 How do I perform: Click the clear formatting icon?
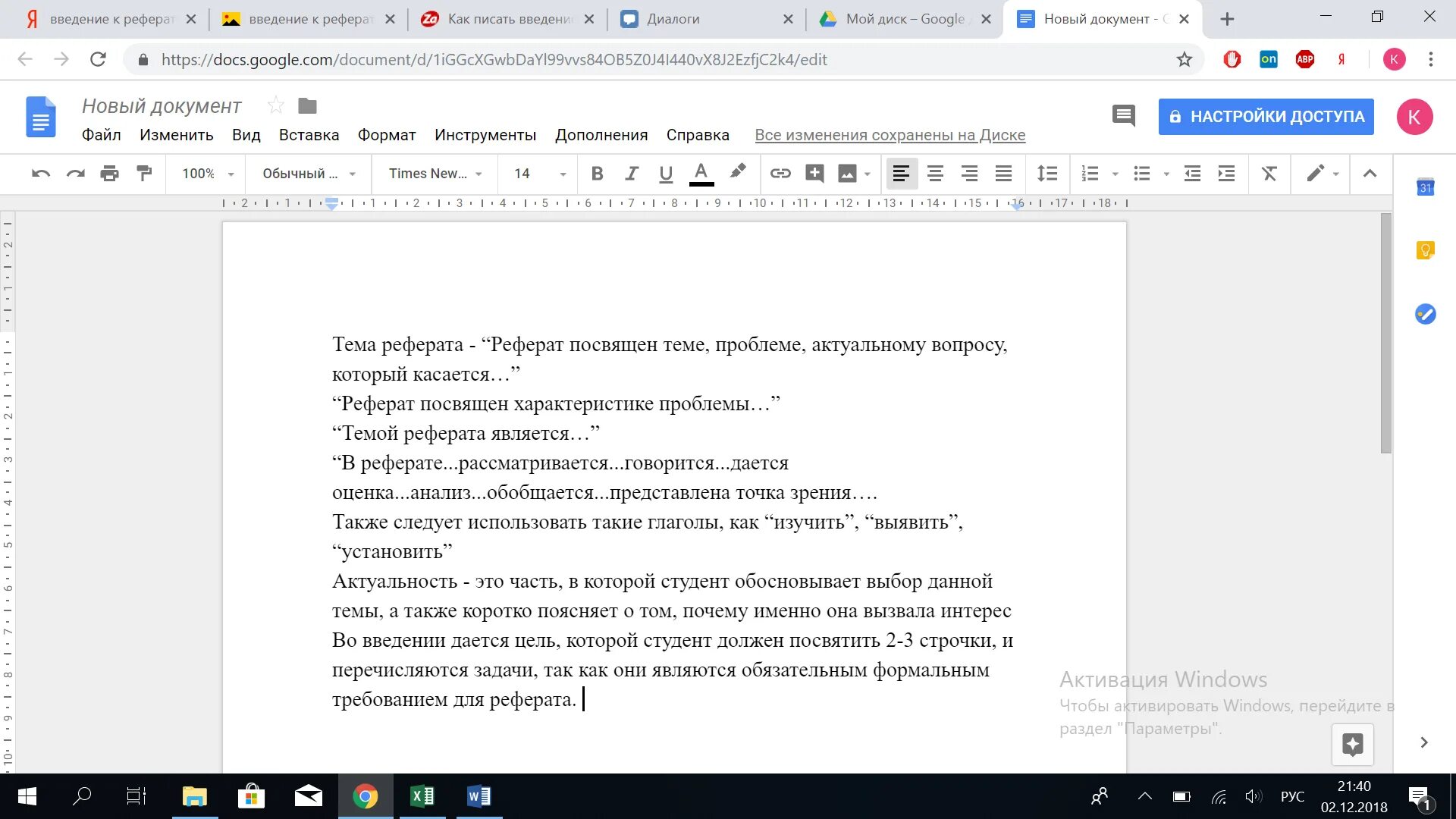pyautogui.click(x=1269, y=174)
